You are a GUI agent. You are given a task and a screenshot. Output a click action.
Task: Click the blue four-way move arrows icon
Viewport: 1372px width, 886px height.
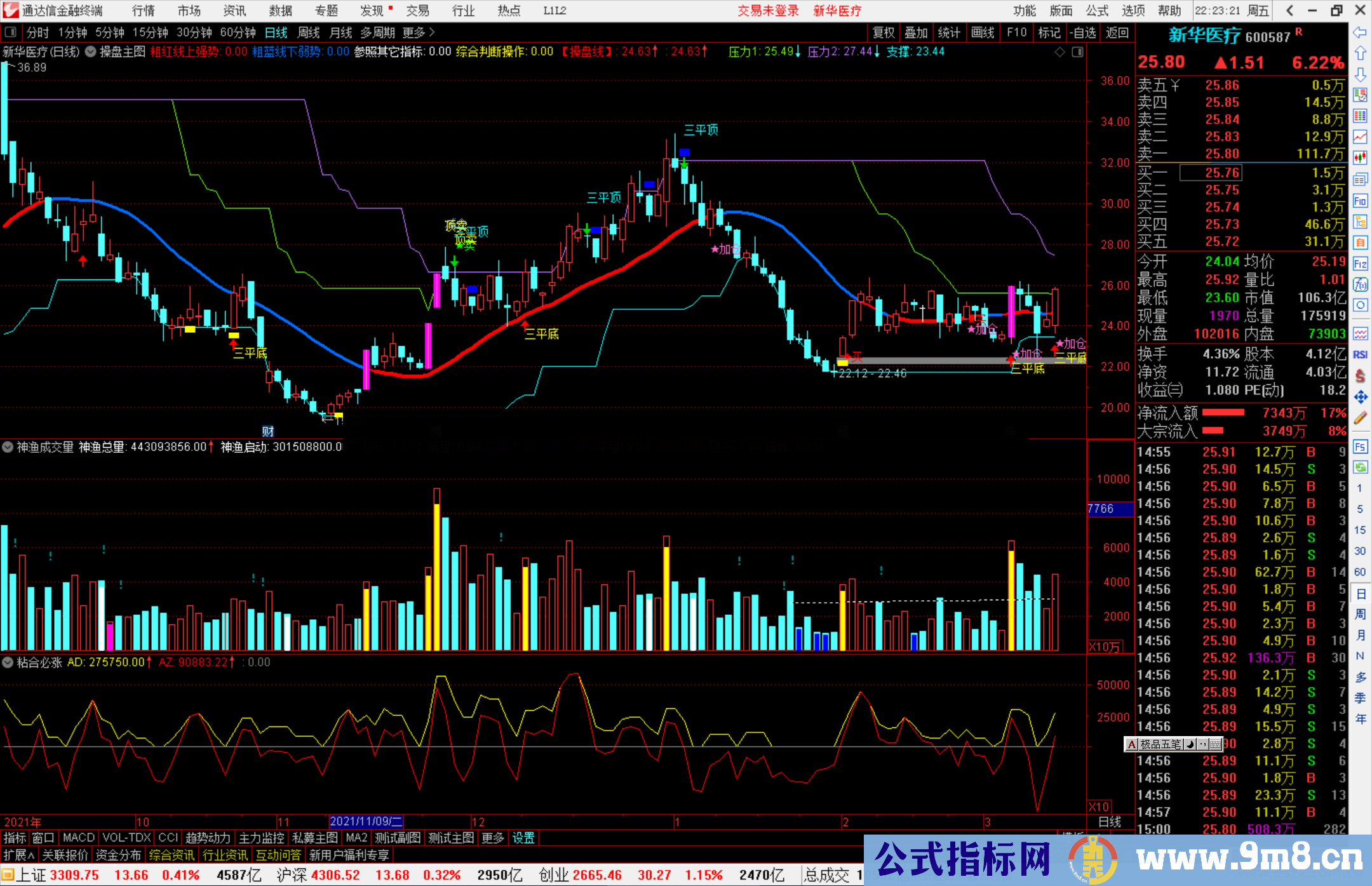tap(1360, 397)
